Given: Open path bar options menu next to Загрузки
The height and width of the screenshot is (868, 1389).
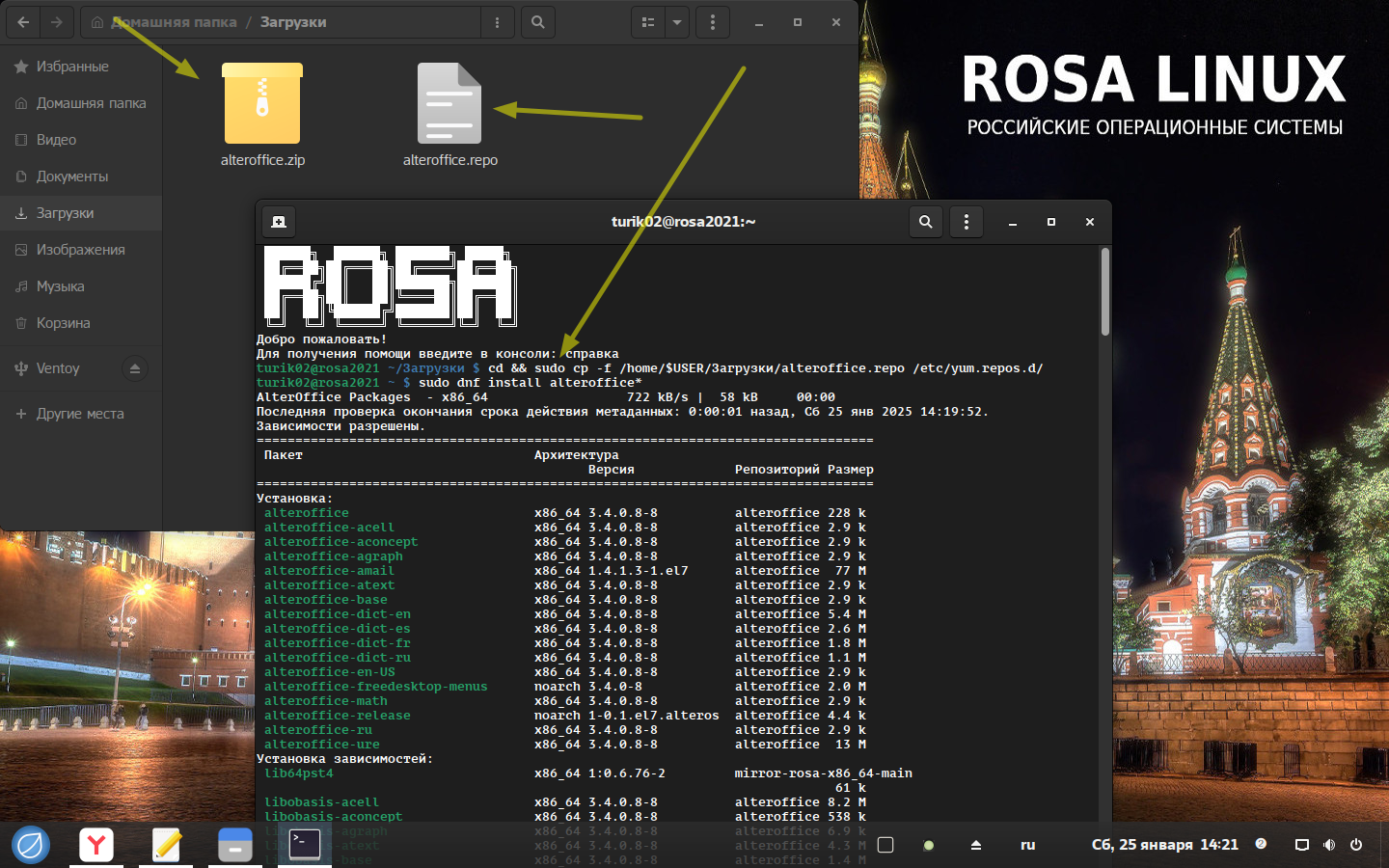Looking at the screenshot, I should click(498, 22).
